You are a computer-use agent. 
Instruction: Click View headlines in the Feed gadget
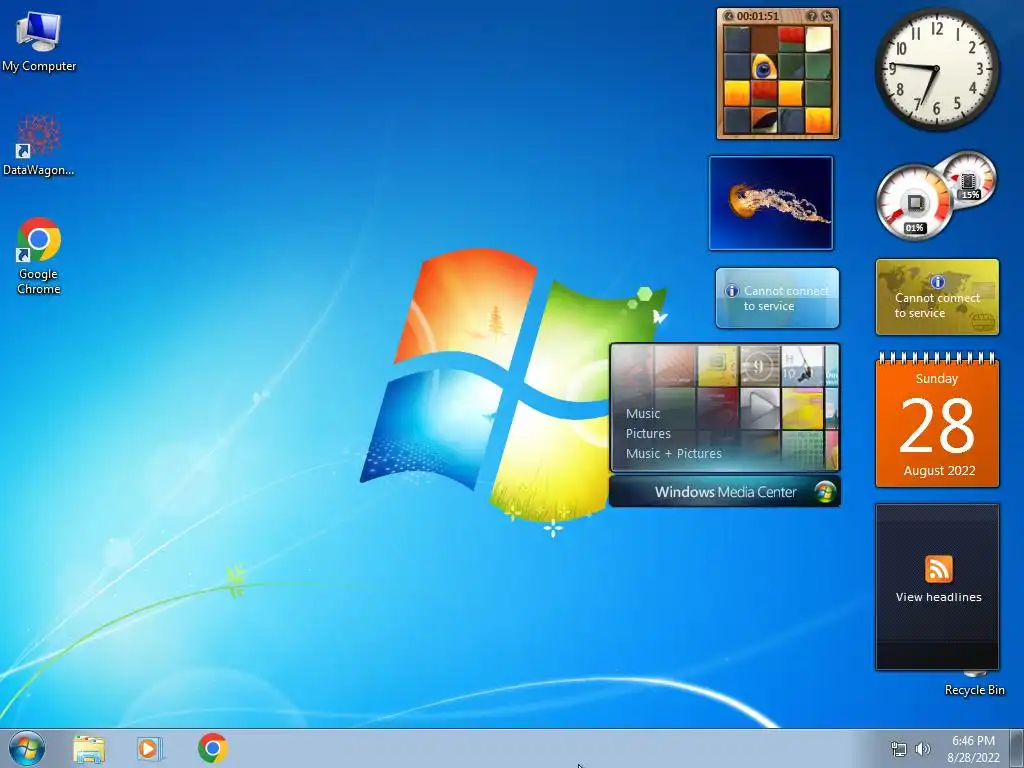[938, 597]
